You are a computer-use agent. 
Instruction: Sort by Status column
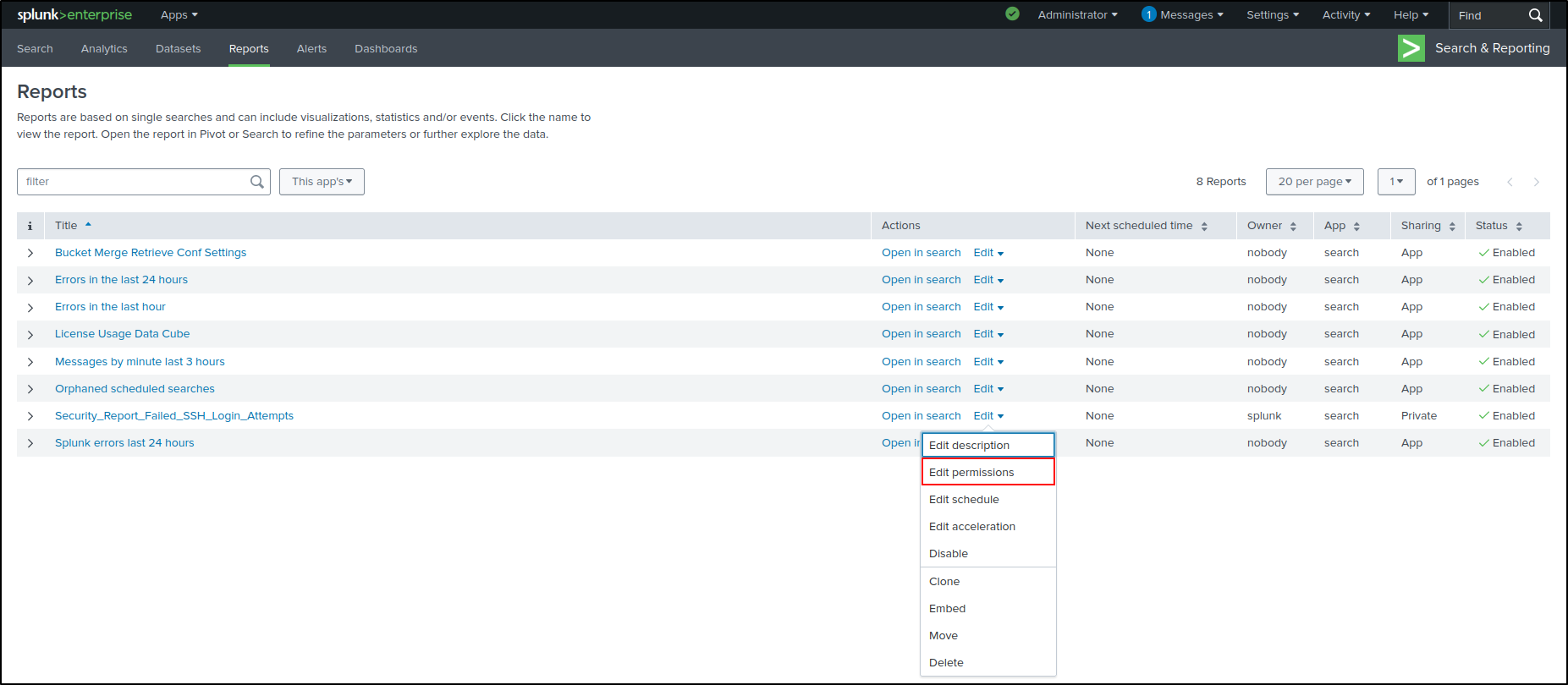(x=1519, y=226)
